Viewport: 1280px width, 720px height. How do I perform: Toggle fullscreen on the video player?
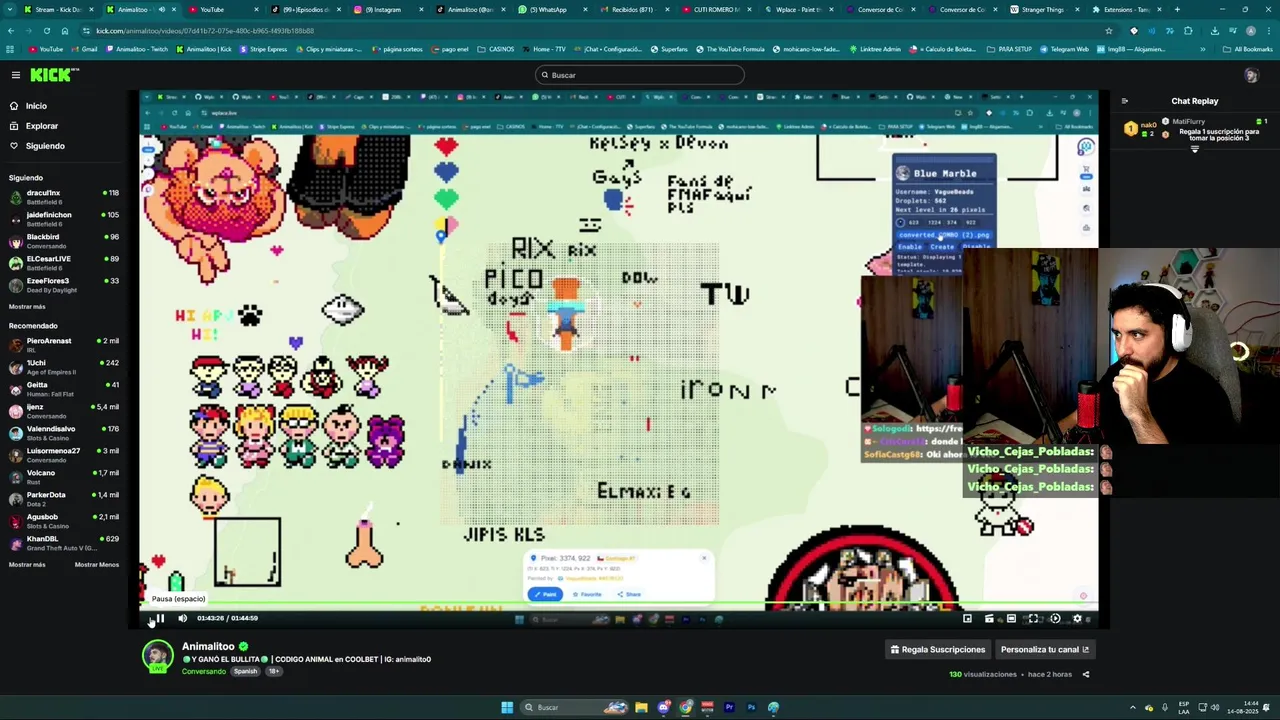tap(1033, 618)
